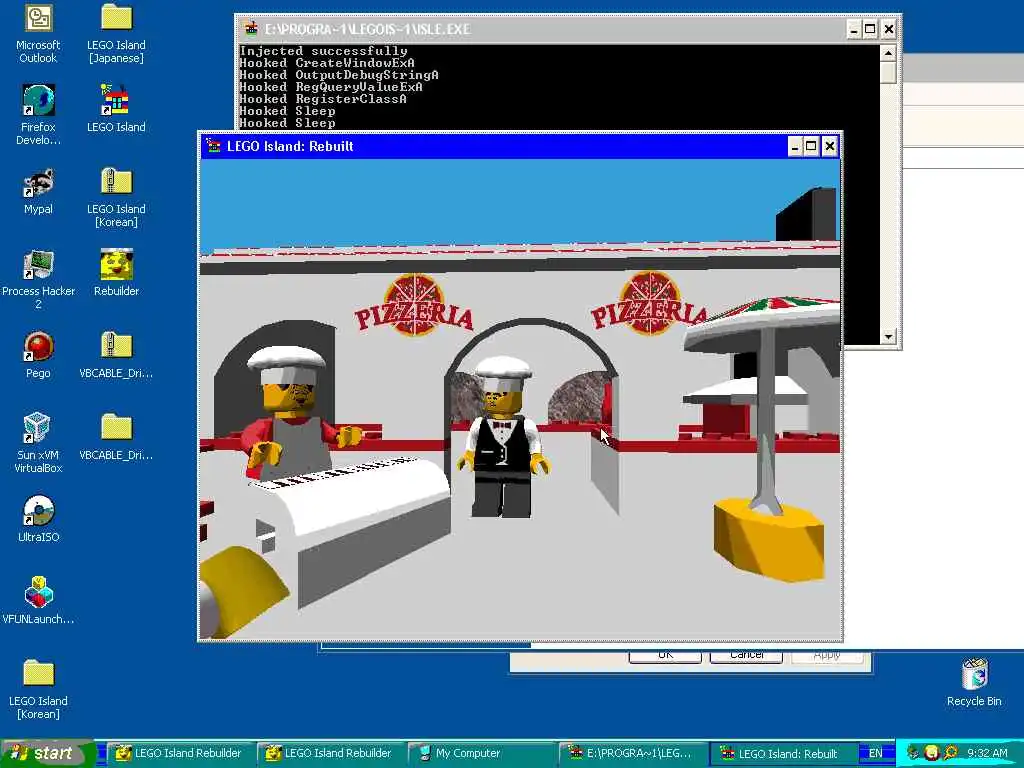Viewport: 1024px width, 768px height.
Task: Click the console scrollbar down arrow
Action: pyautogui.click(x=888, y=336)
